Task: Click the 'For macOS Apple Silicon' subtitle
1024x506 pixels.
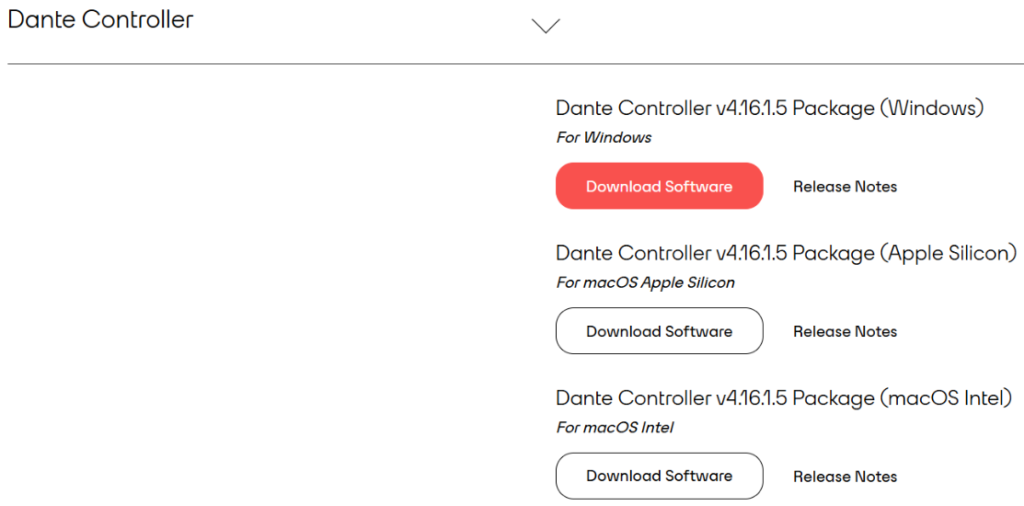Action: click(645, 283)
